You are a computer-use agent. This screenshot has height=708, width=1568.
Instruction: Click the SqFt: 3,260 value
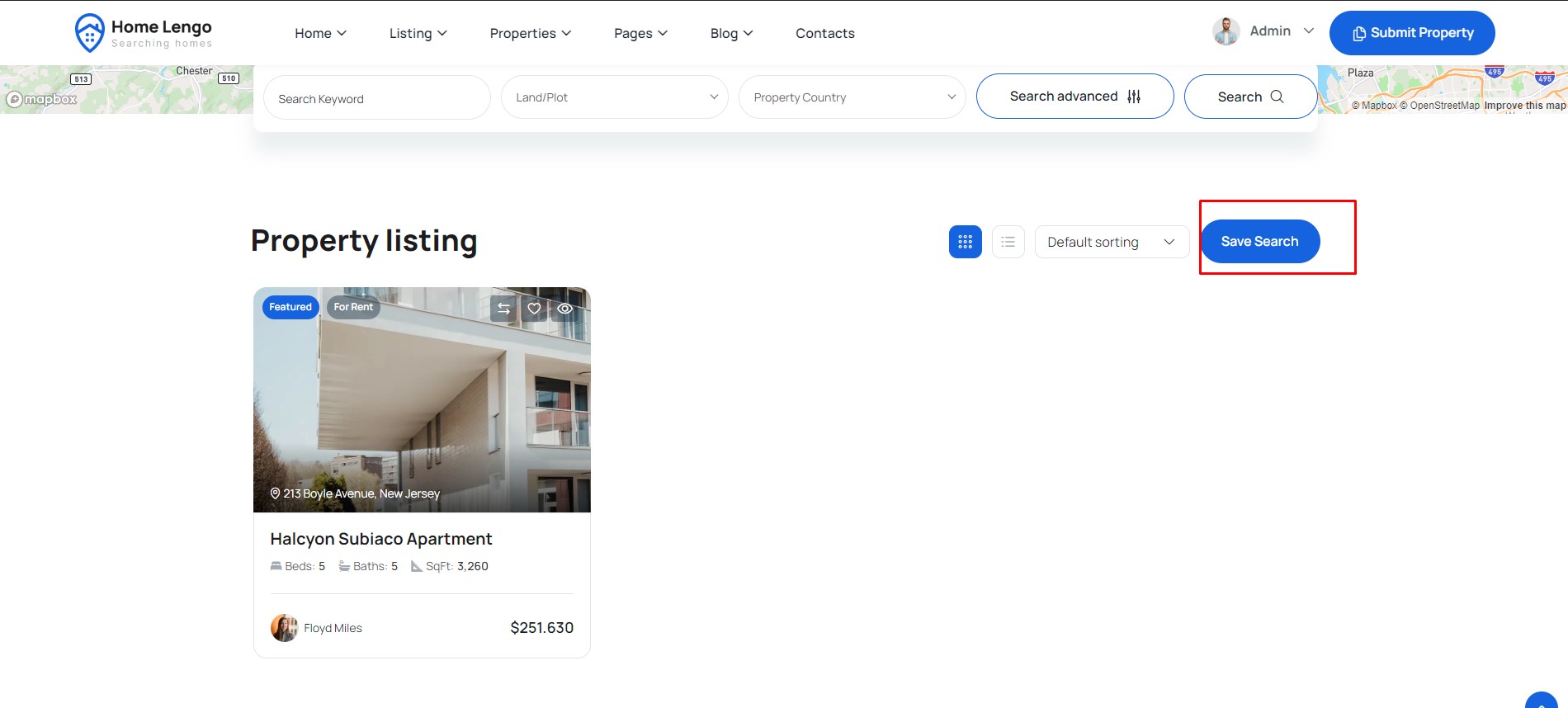coord(450,566)
